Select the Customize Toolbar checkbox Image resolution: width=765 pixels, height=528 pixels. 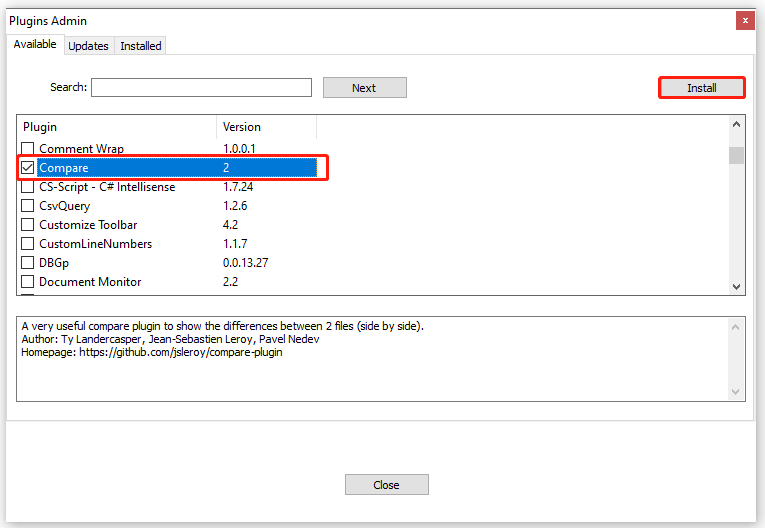[x=27, y=224]
